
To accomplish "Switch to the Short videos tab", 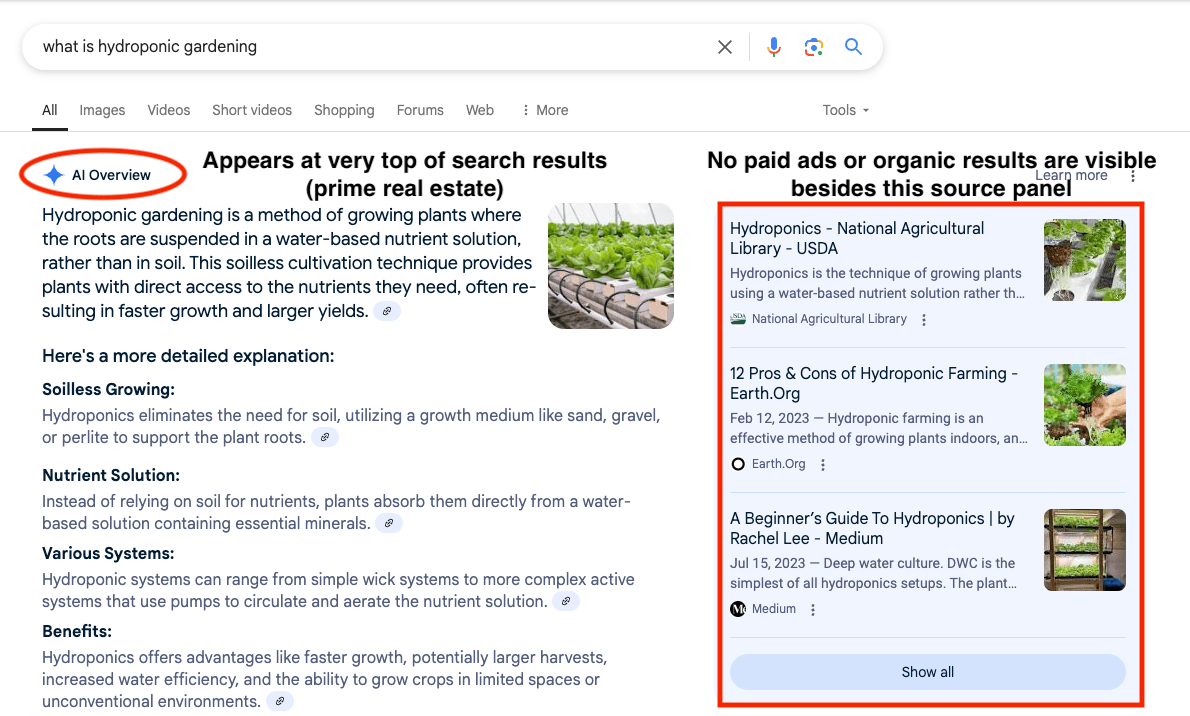I will [x=252, y=110].
